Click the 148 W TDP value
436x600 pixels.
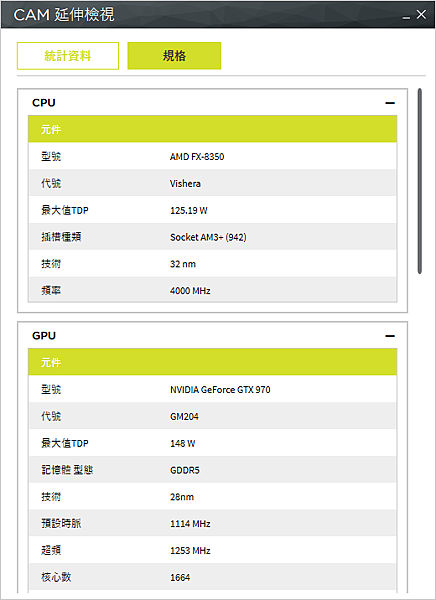(x=183, y=443)
